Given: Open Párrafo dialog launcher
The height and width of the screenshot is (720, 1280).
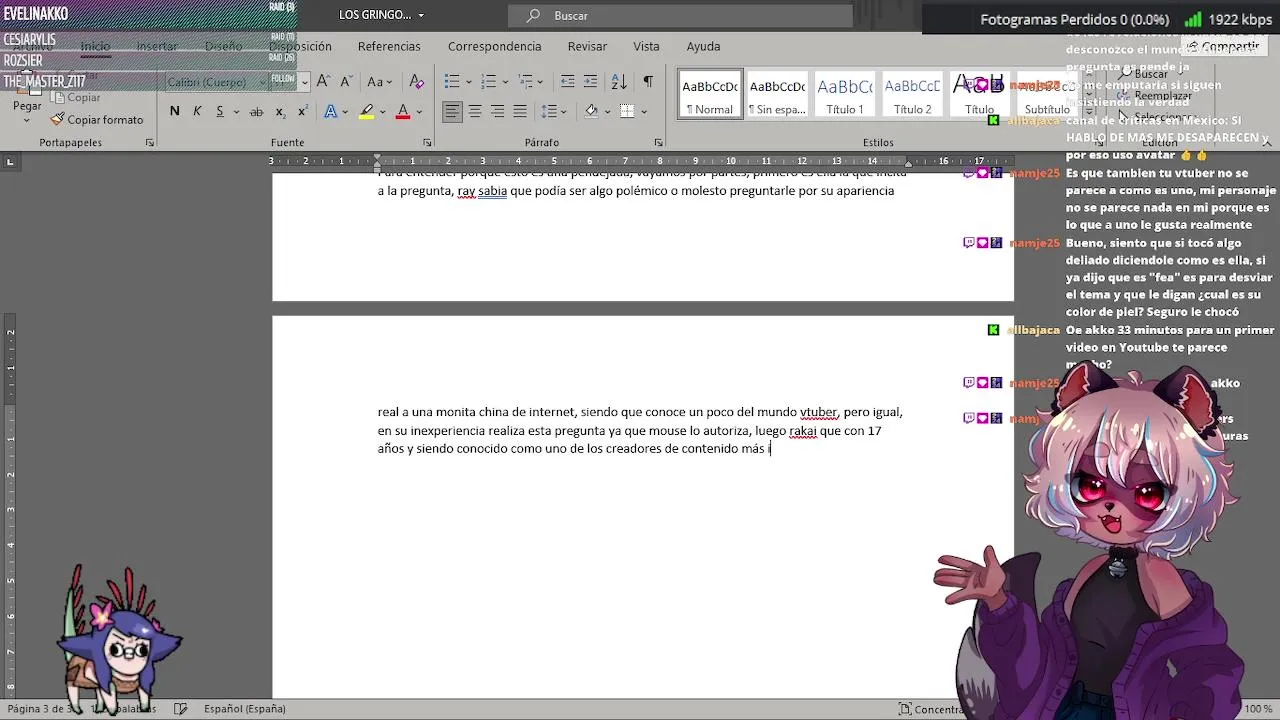Looking at the screenshot, I should pyautogui.click(x=658, y=143).
